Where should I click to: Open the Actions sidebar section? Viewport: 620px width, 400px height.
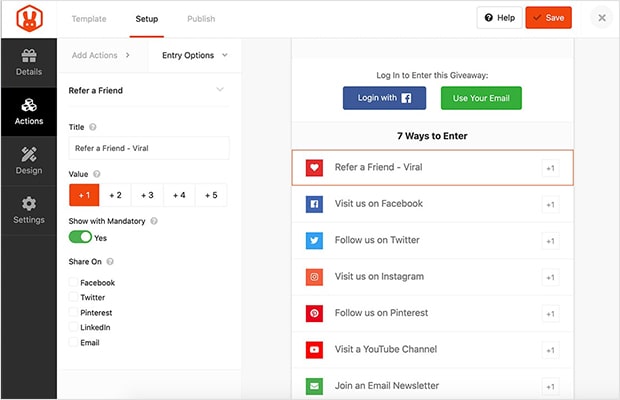pos(29,112)
